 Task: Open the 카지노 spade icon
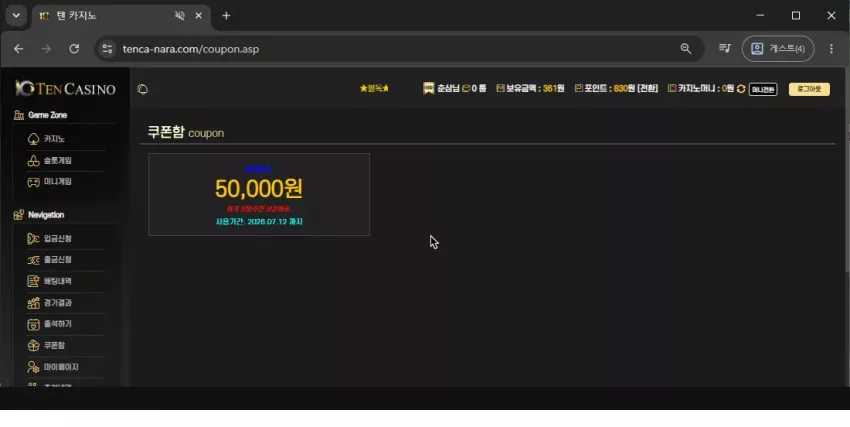click(33, 139)
